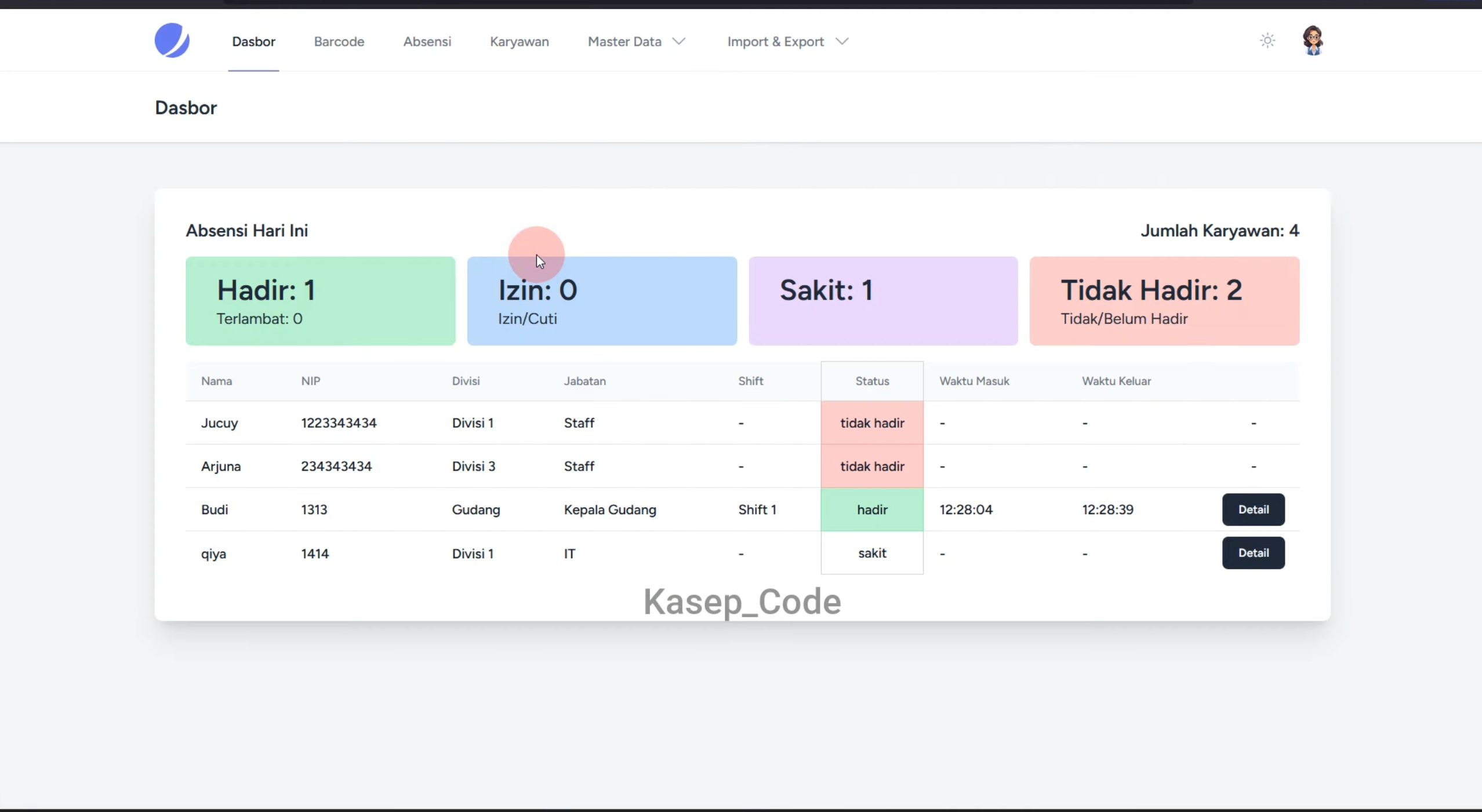Click the purple Sakit summary card

point(883,301)
